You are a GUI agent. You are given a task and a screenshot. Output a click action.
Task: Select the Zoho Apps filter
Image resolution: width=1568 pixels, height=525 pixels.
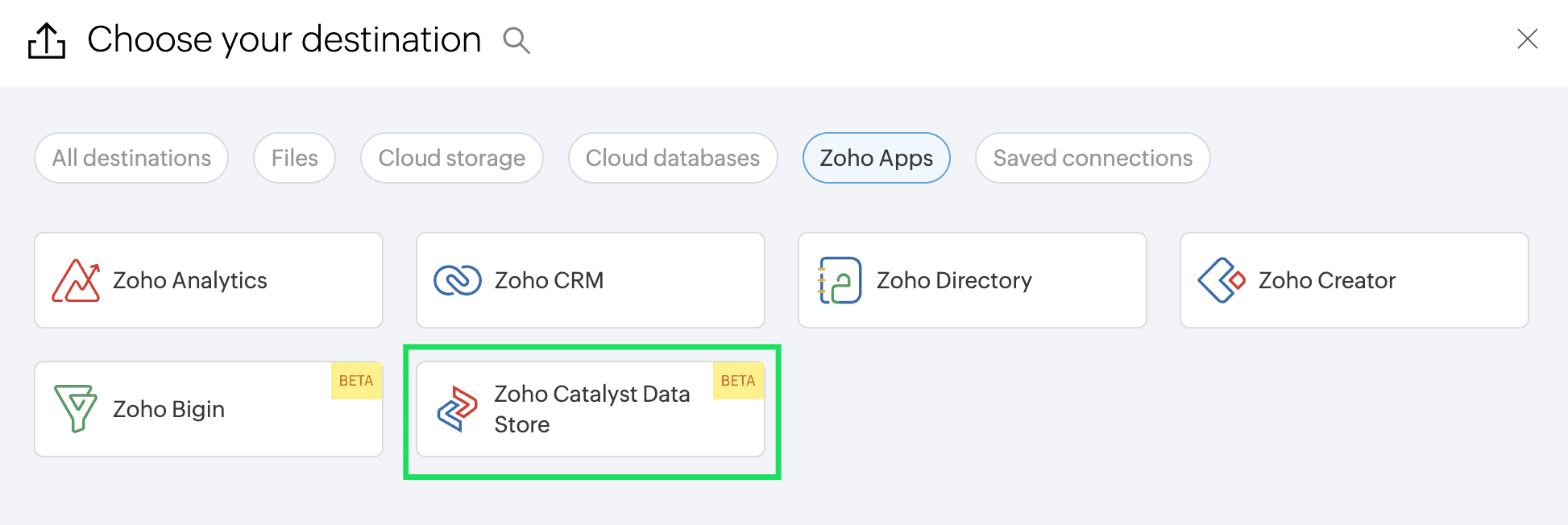point(876,158)
